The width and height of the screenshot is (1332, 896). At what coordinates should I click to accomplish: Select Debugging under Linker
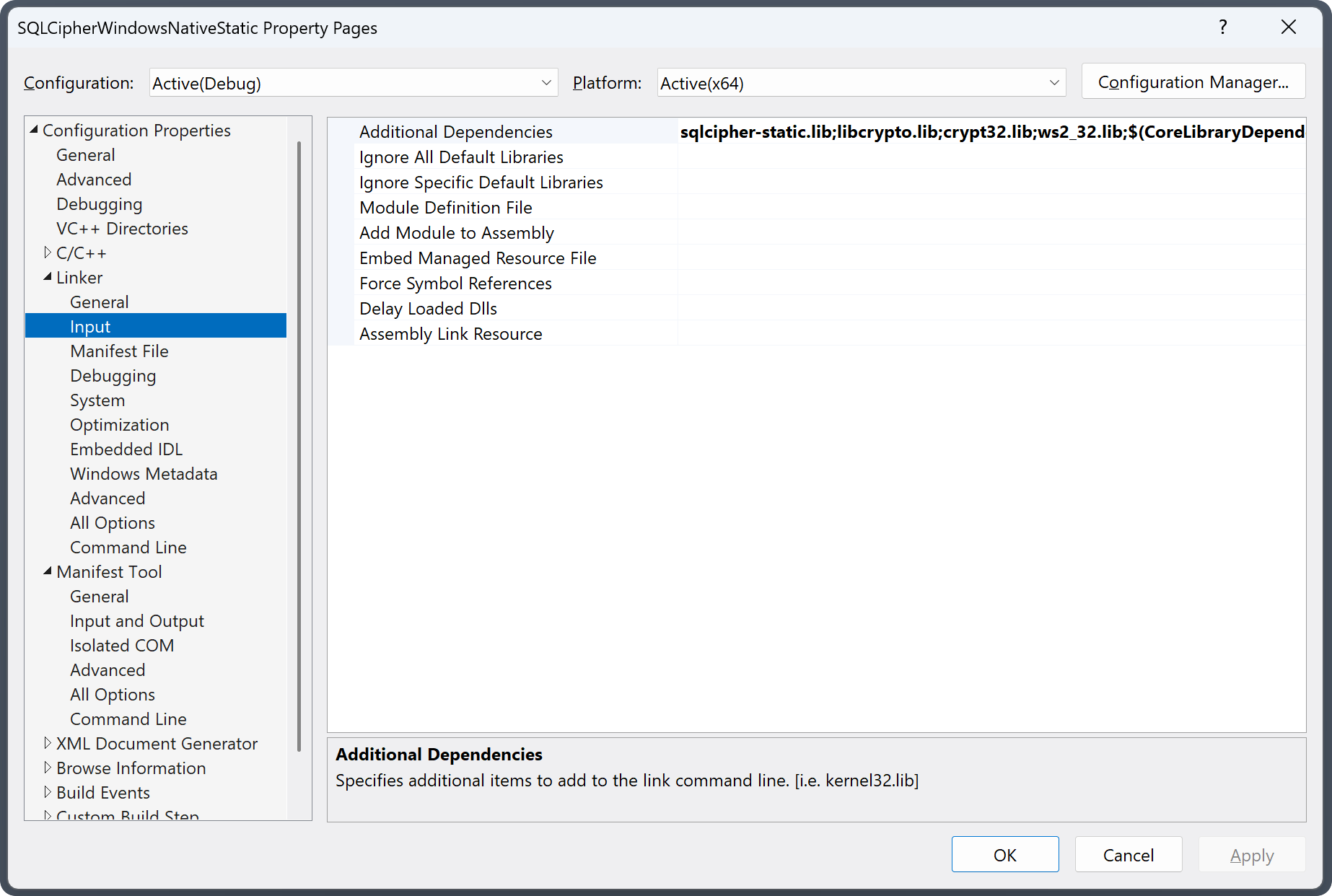coord(113,376)
